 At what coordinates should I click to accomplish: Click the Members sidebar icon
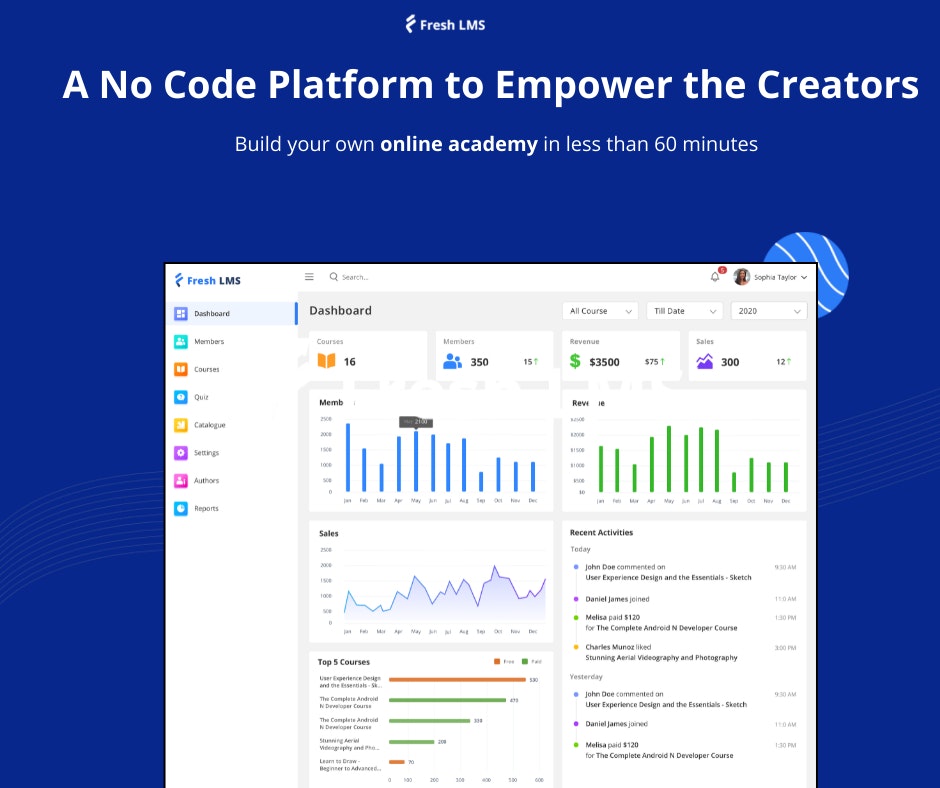coord(180,341)
